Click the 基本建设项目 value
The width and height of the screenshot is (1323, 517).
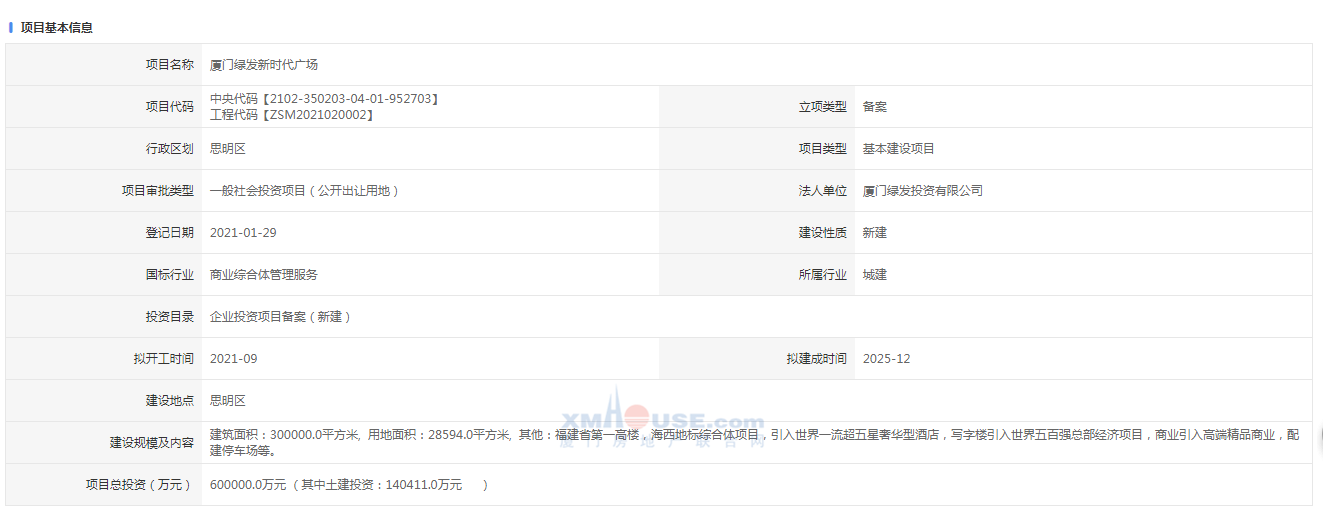(899, 148)
